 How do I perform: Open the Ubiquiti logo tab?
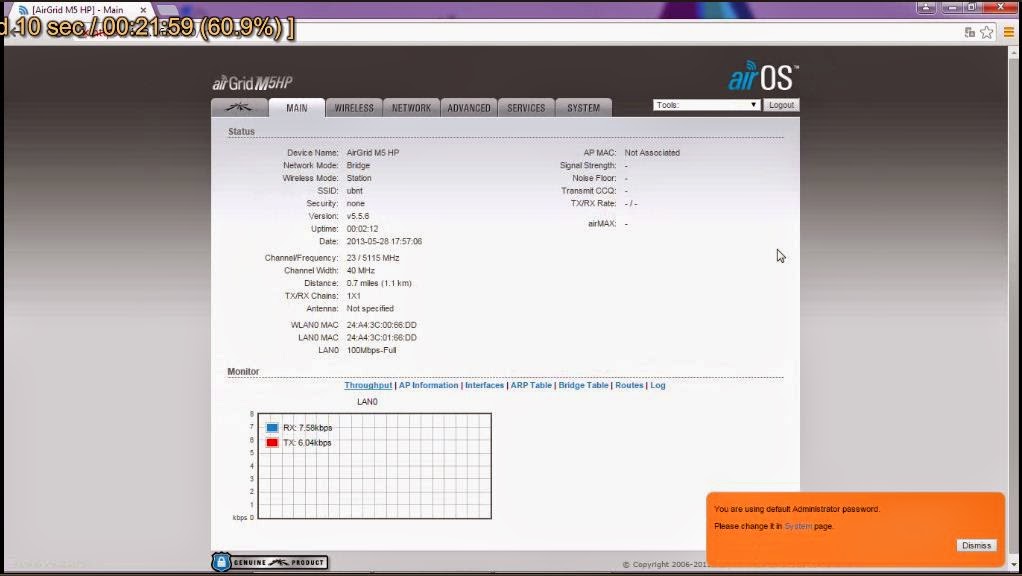click(239, 108)
